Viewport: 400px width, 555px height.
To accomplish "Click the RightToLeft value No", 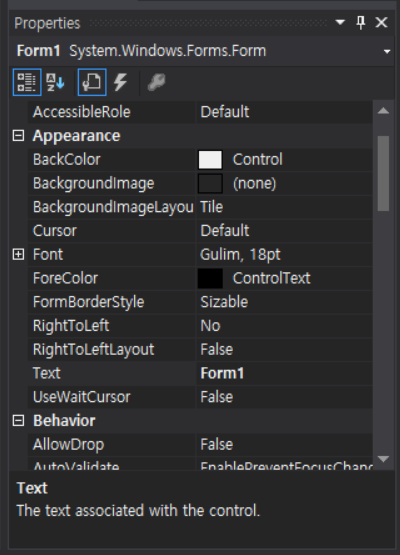I will [210, 326].
